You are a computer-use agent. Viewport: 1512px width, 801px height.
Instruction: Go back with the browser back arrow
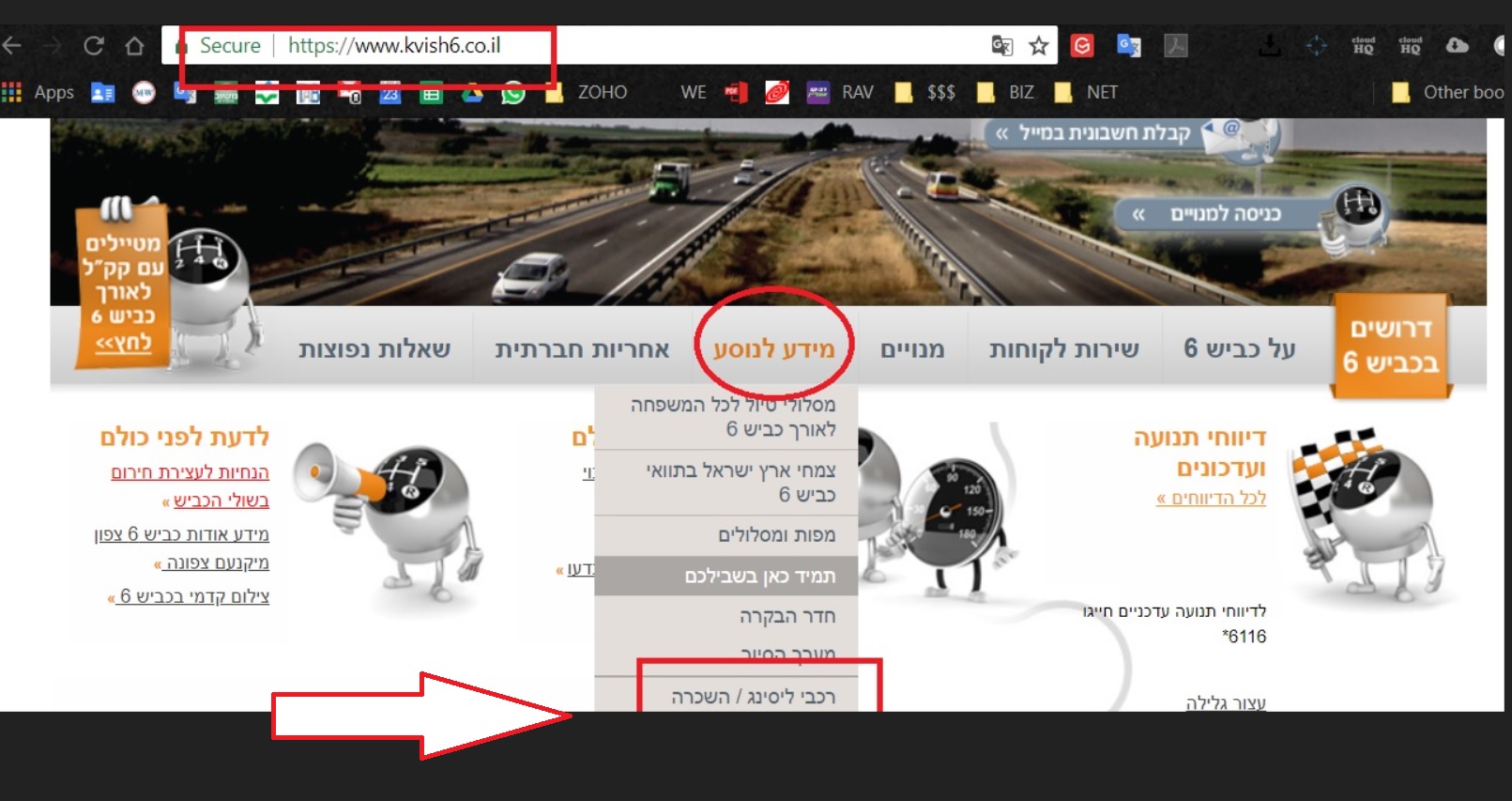point(11,45)
